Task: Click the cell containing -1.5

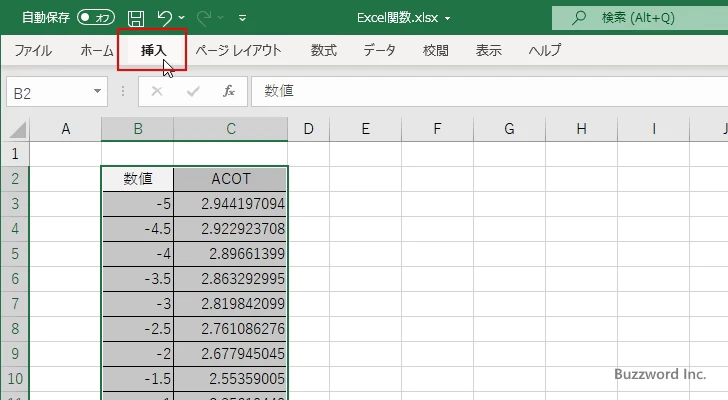Action: pos(138,379)
